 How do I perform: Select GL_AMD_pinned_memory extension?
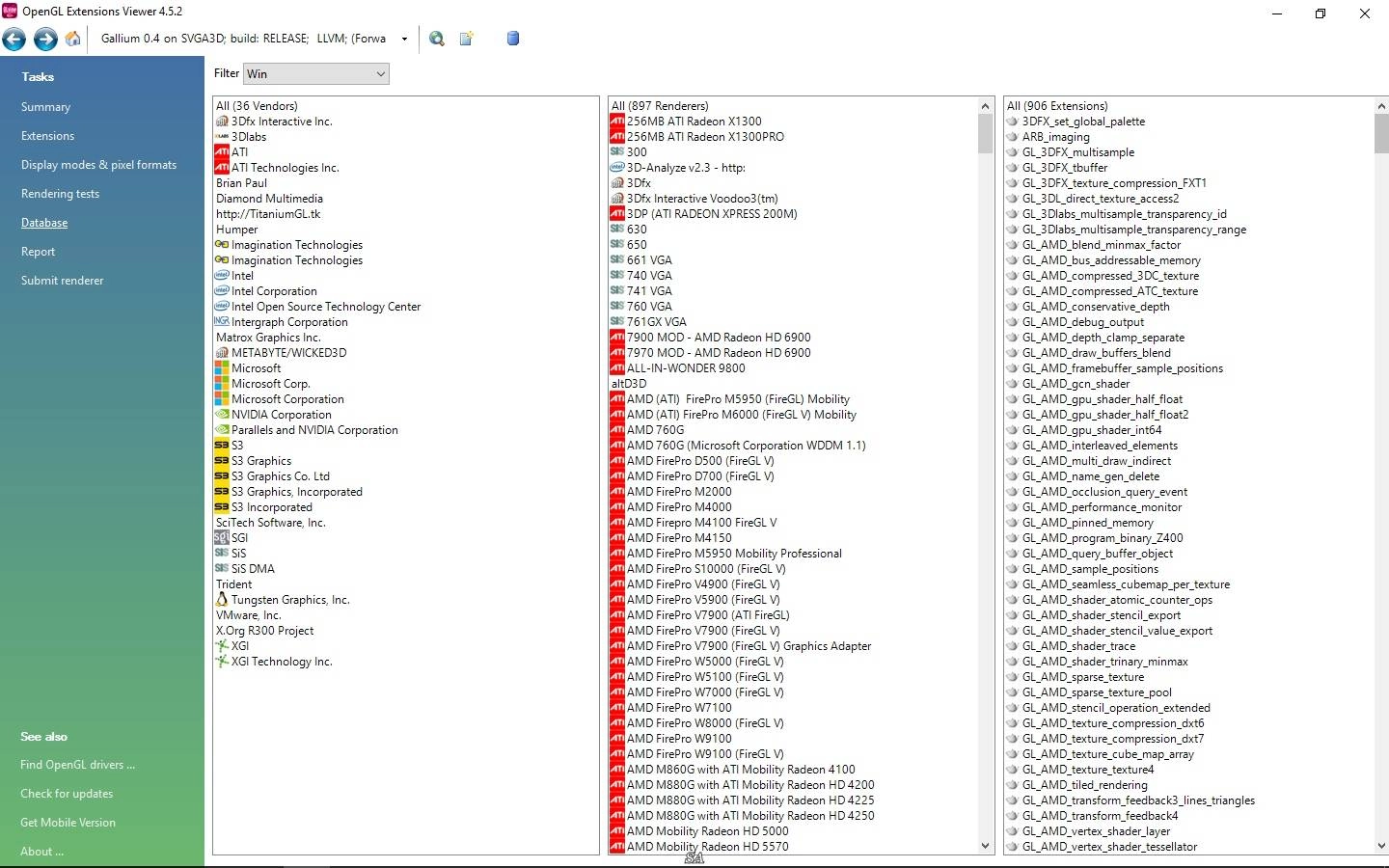(x=1088, y=523)
